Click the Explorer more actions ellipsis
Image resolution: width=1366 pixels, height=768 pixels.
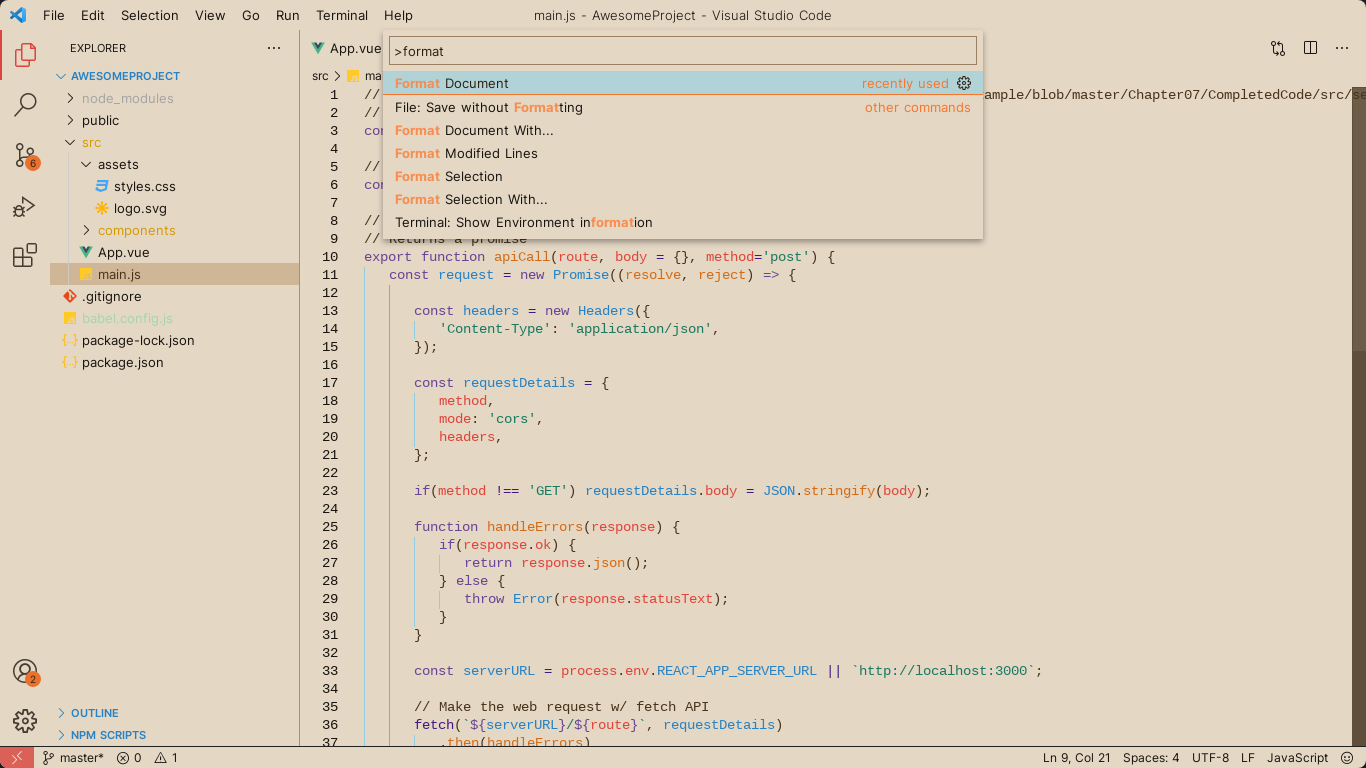[274, 48]
